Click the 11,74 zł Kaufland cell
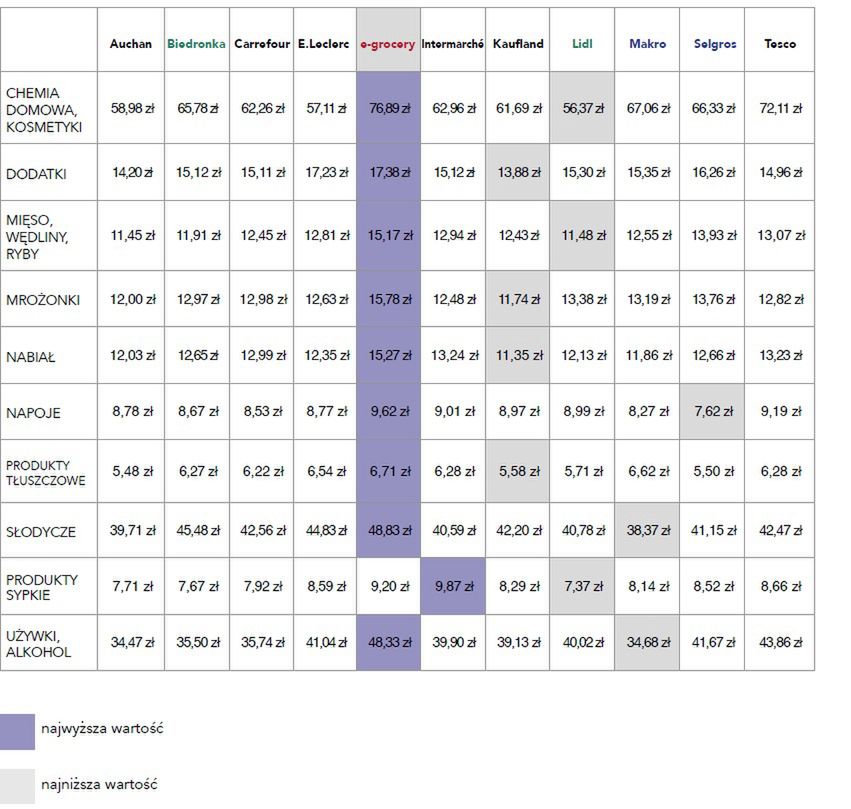The image size is (851, 809). tap(518, 299)
